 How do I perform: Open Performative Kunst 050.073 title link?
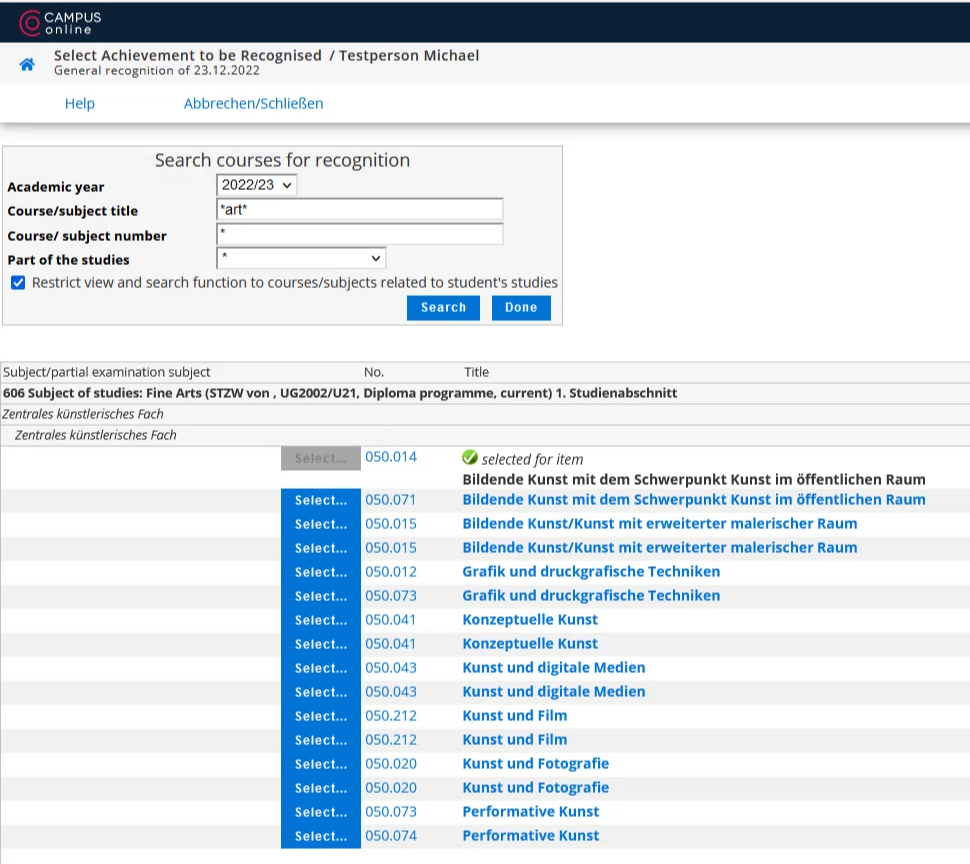point(530,811)
